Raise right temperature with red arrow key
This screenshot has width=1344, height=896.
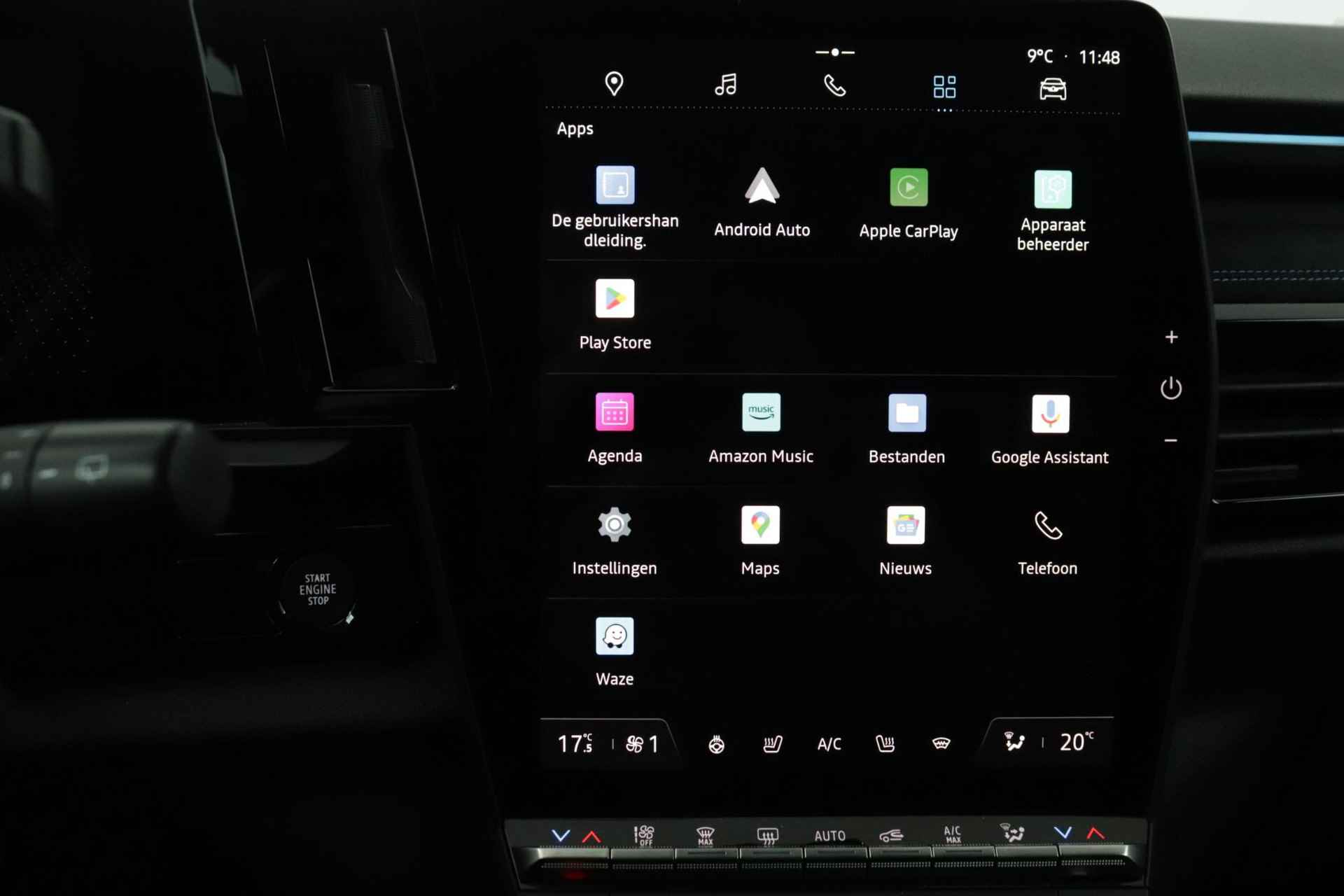pyautogui.click(x=1095, y=833)
